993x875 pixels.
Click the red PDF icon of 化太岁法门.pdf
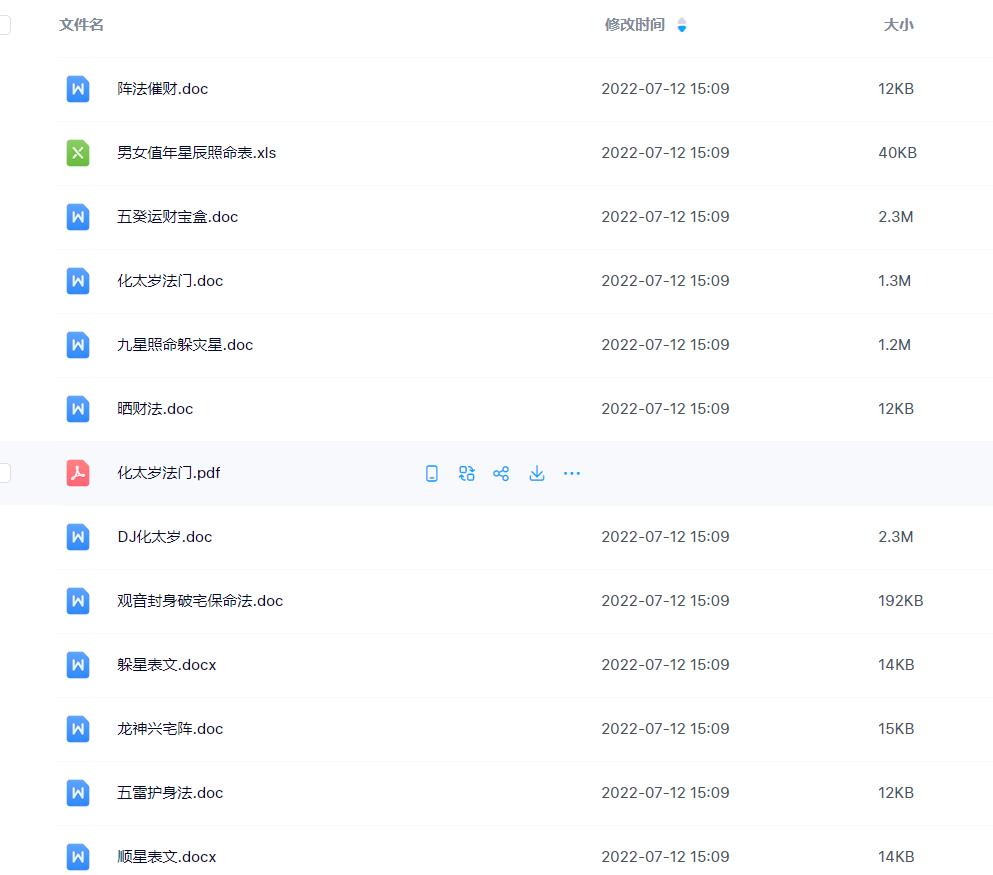(x=78, y=473)
